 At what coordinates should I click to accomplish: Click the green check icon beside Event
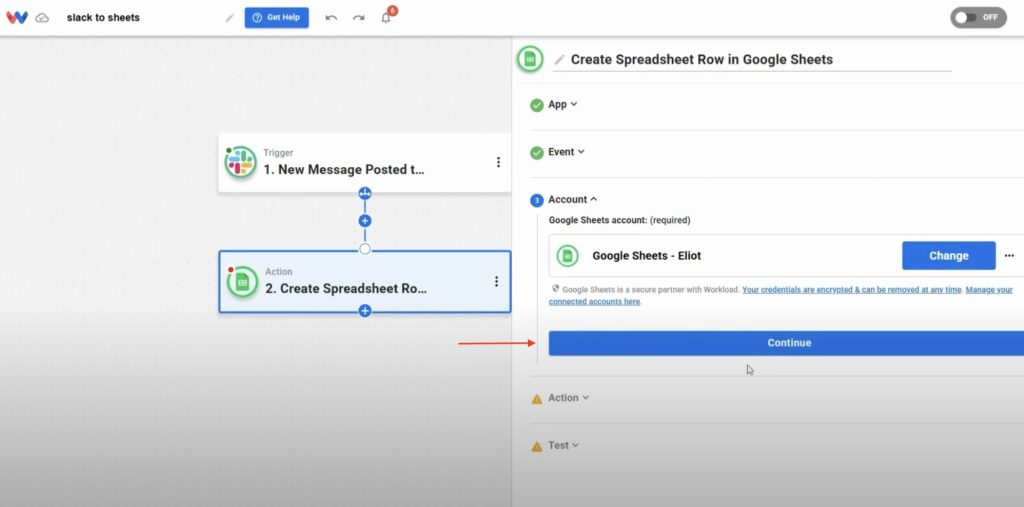click(x=537, y=153)
